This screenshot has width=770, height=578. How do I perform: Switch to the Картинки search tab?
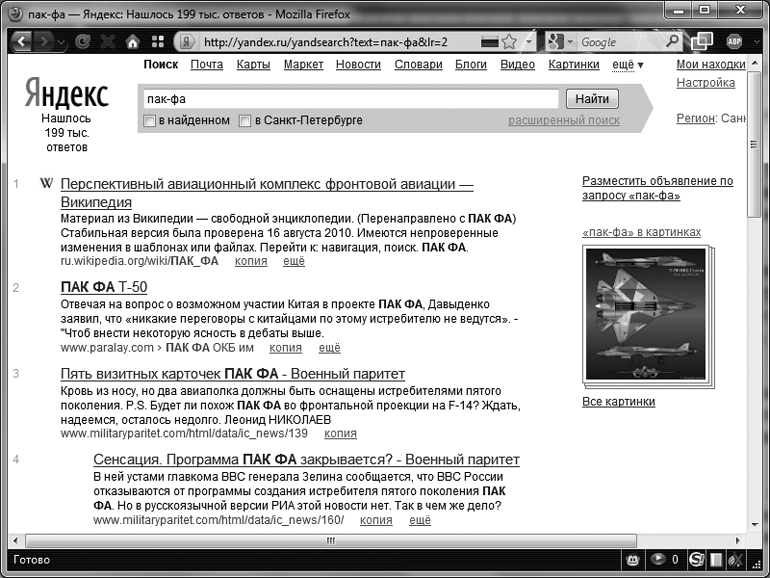(x=573, y=64)
